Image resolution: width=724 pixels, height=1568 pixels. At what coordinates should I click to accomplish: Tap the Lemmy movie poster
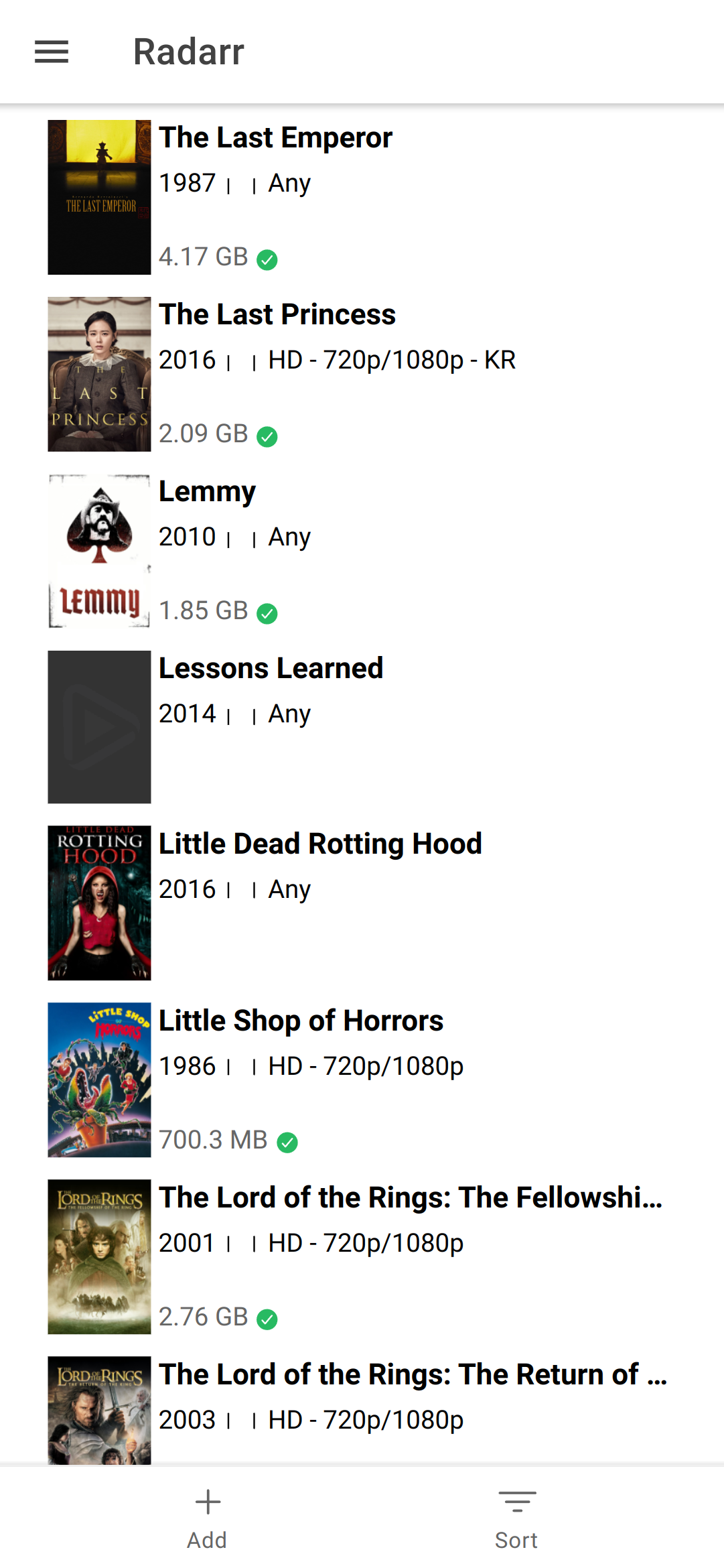point(99,551)
